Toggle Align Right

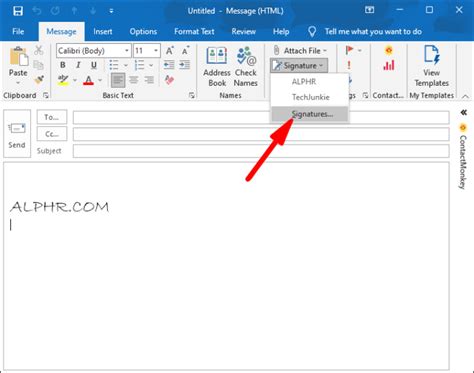pyautogui.click(x=149, y=80)
